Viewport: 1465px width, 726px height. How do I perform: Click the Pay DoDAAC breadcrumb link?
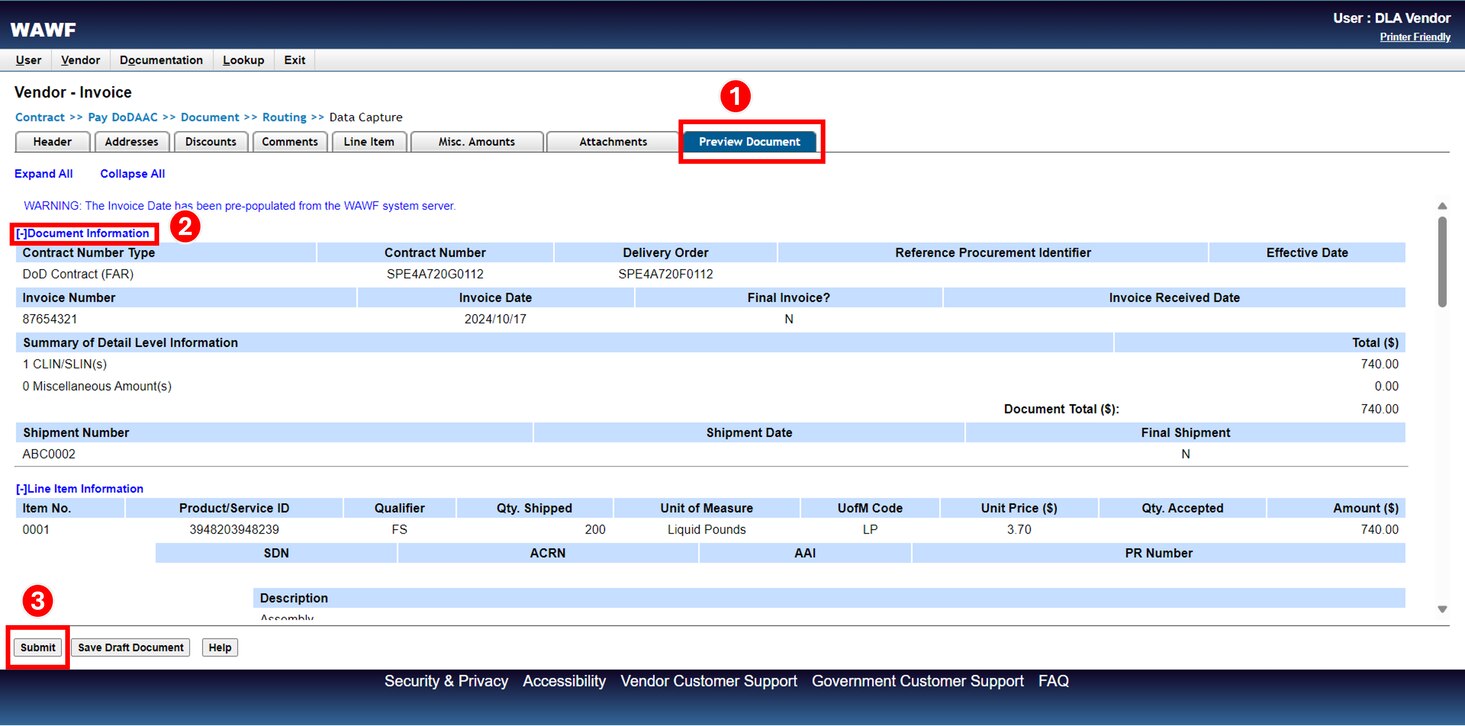[x=123, y=117]
